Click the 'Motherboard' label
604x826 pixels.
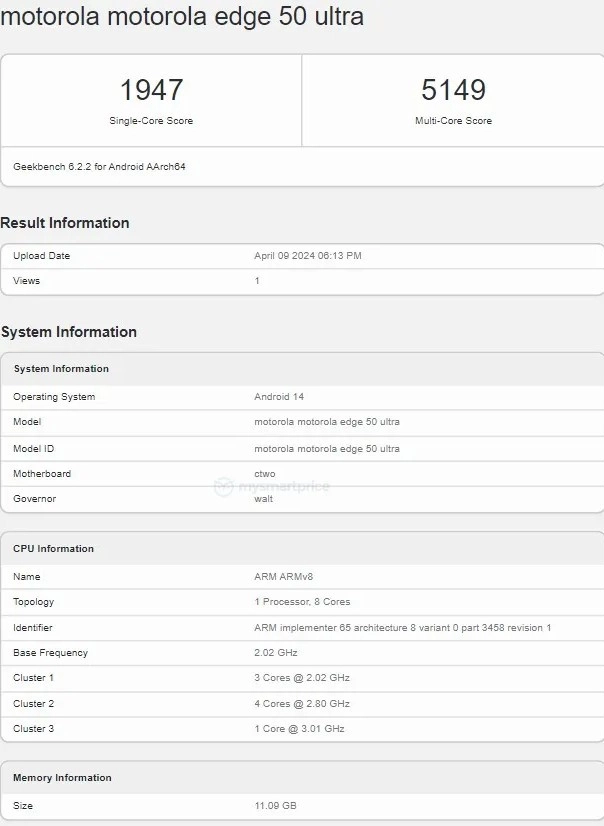tap(42, 474)
